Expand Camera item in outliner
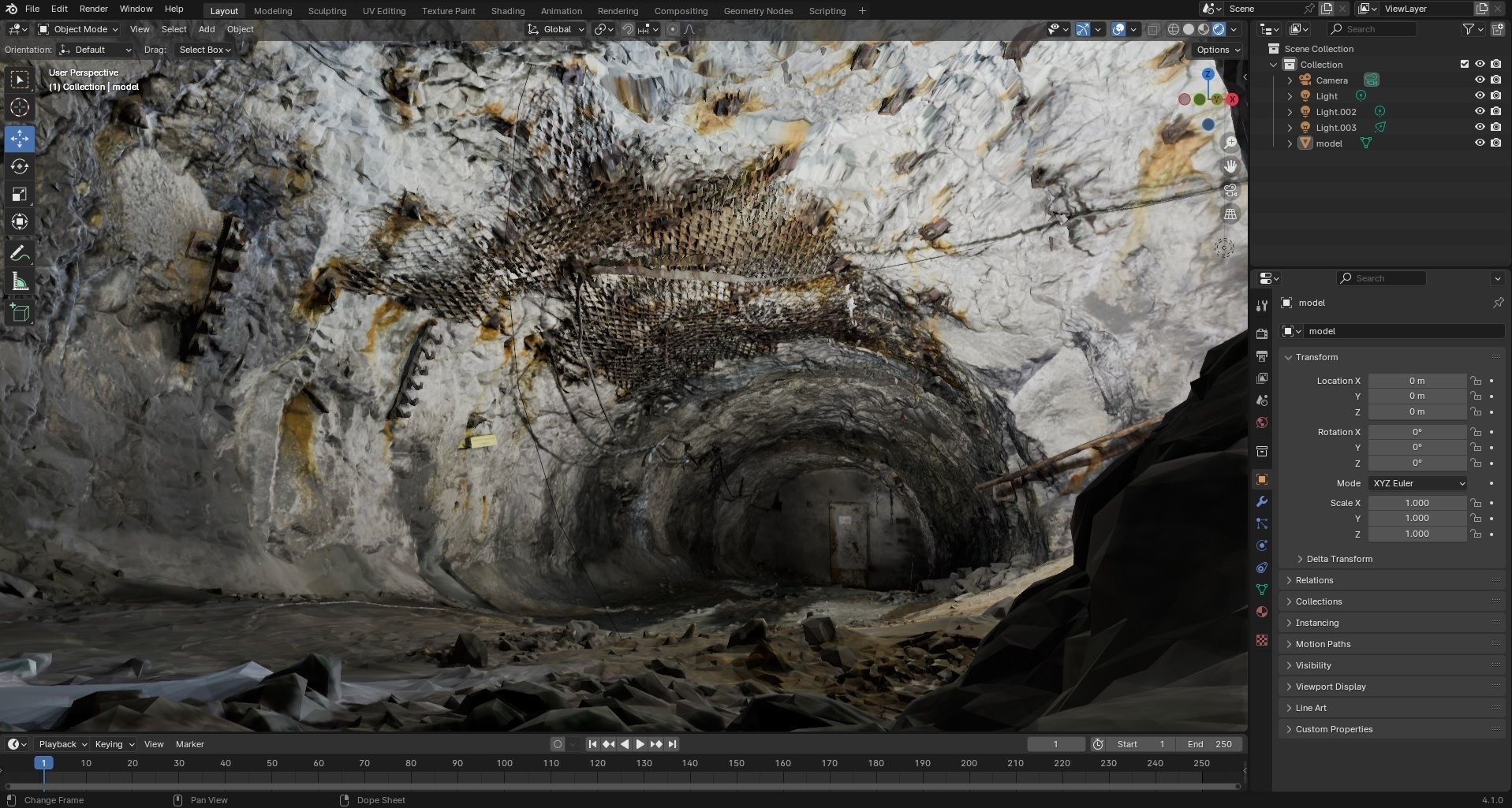The width and height of the screenshot is (1512, 808). (1290, 80)
